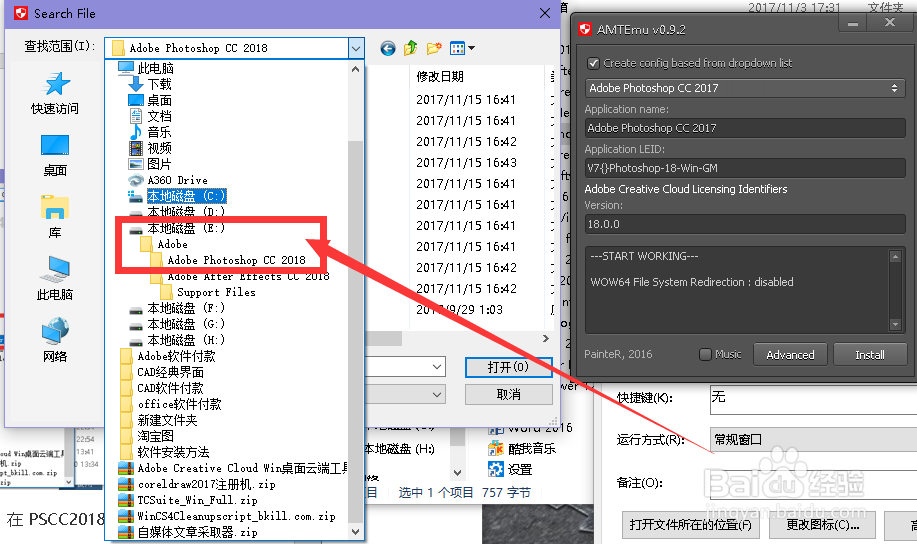The height and width of the screenshot is (544, 917).
Task: Click the 快捷键 shortcut key field
Action: (x=813, y=400)
